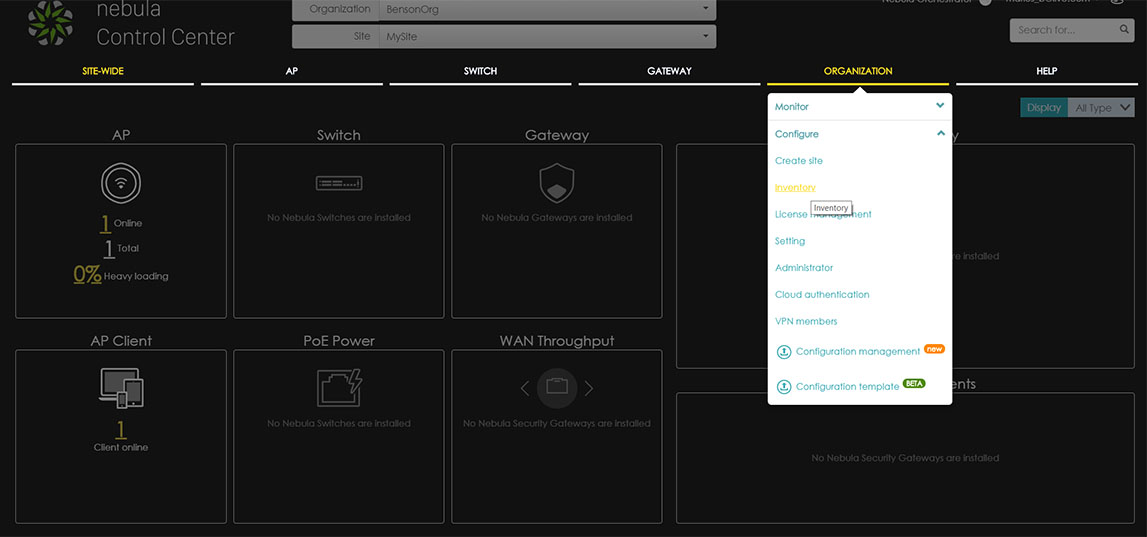The image size is (1147, 537).
Task: Click the 0% heavy loading value
Action: [x=87, y=275]
